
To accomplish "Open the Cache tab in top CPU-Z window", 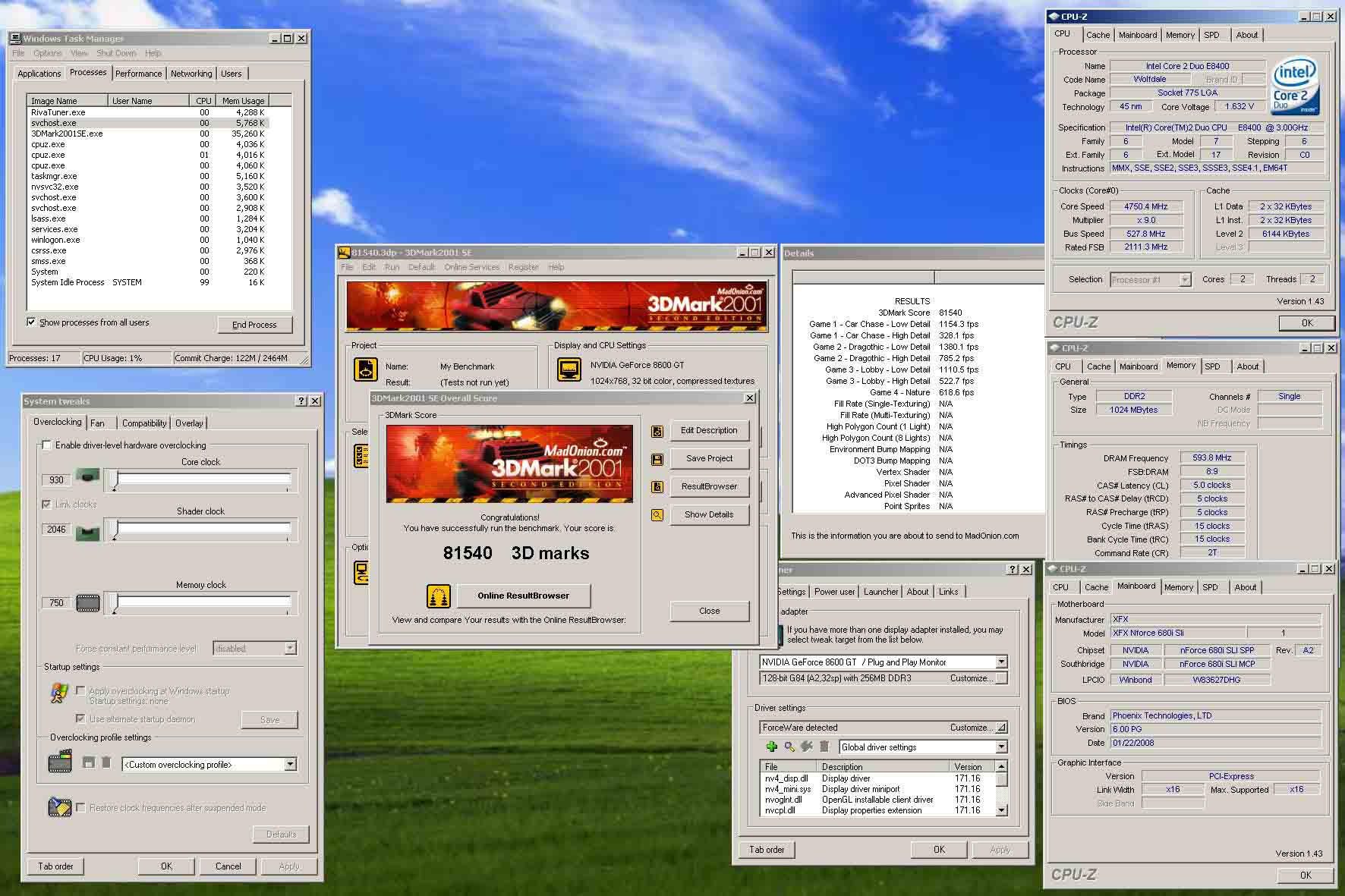I will (x=1098, y=35).
